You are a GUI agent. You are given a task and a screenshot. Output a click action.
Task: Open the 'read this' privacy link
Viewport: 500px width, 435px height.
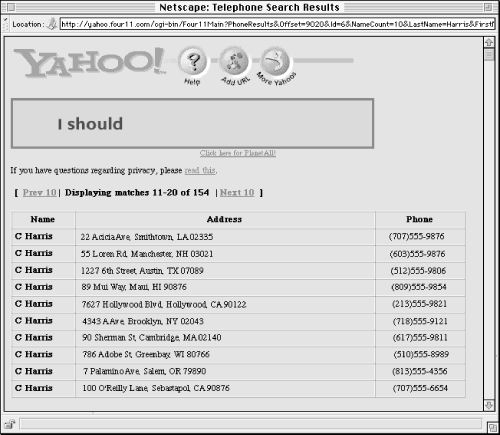click(200, 170)
